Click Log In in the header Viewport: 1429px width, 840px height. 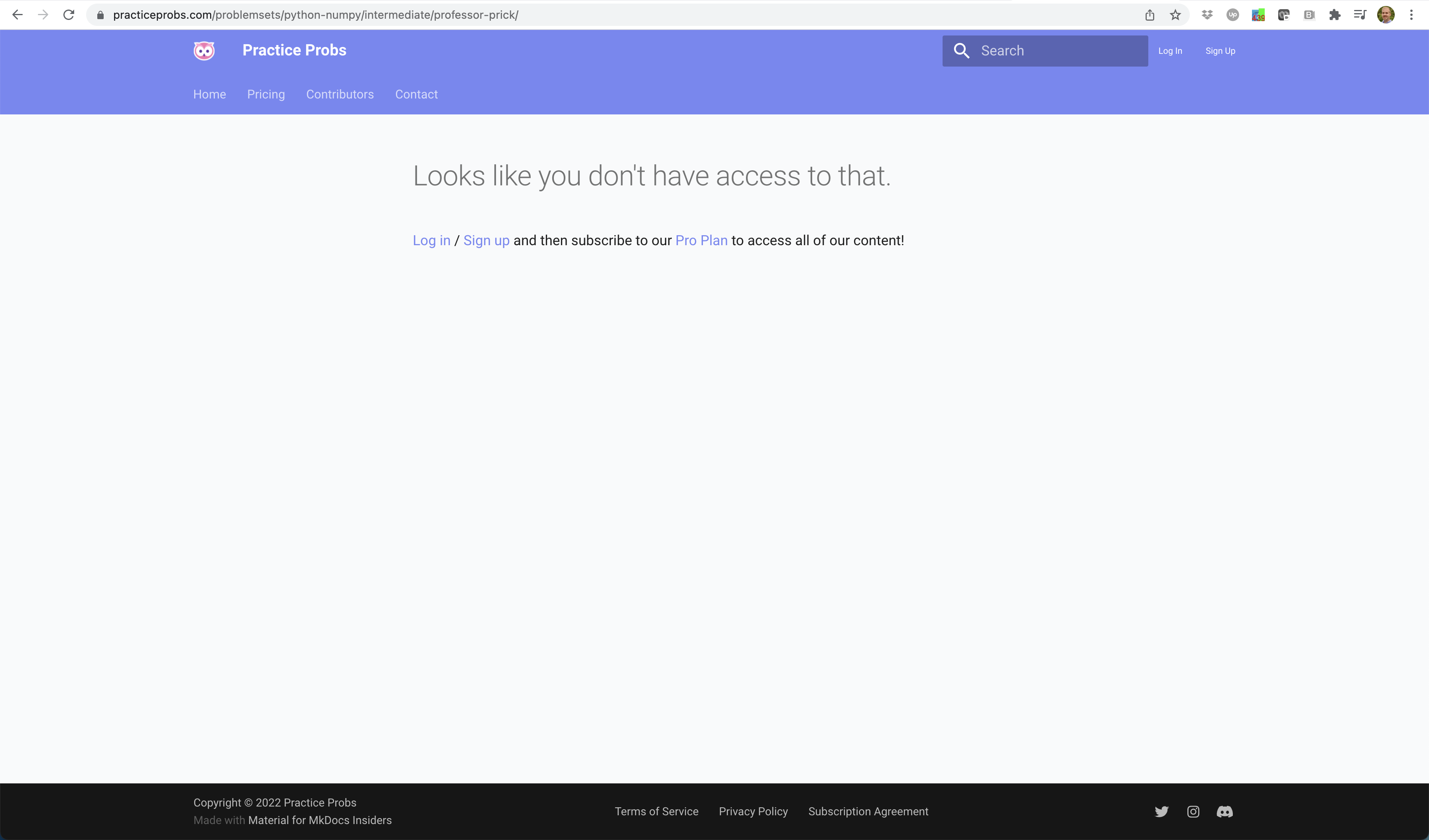[1170, 51]
